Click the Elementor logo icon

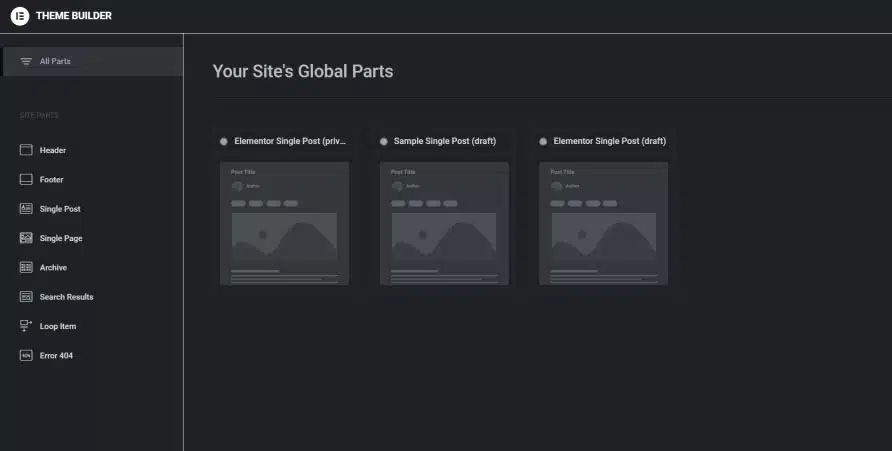coord(20,16)
